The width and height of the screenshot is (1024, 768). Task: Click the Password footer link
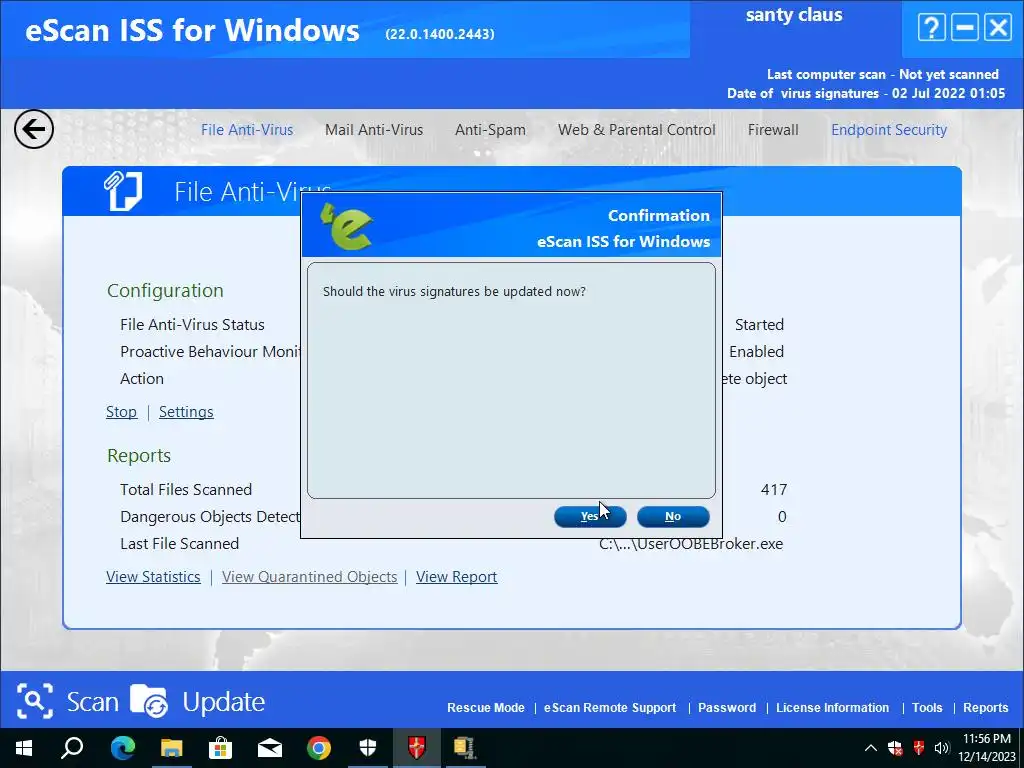click(727, 708)
